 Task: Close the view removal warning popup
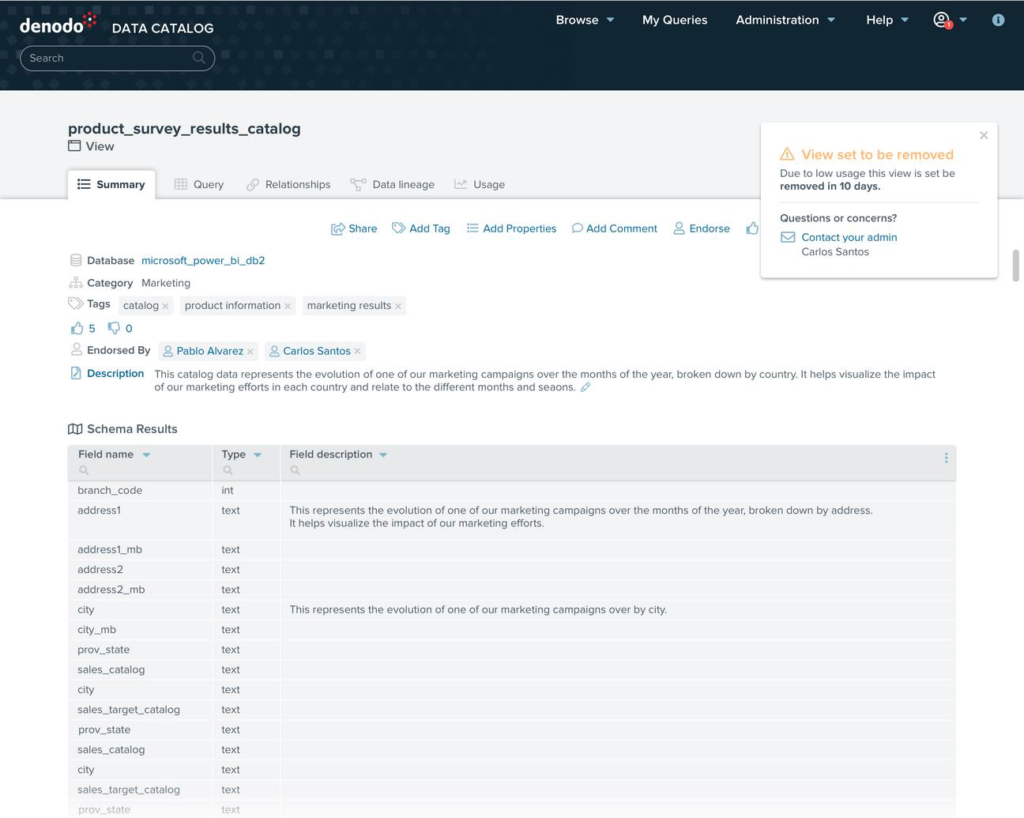(x=983, y=136)
